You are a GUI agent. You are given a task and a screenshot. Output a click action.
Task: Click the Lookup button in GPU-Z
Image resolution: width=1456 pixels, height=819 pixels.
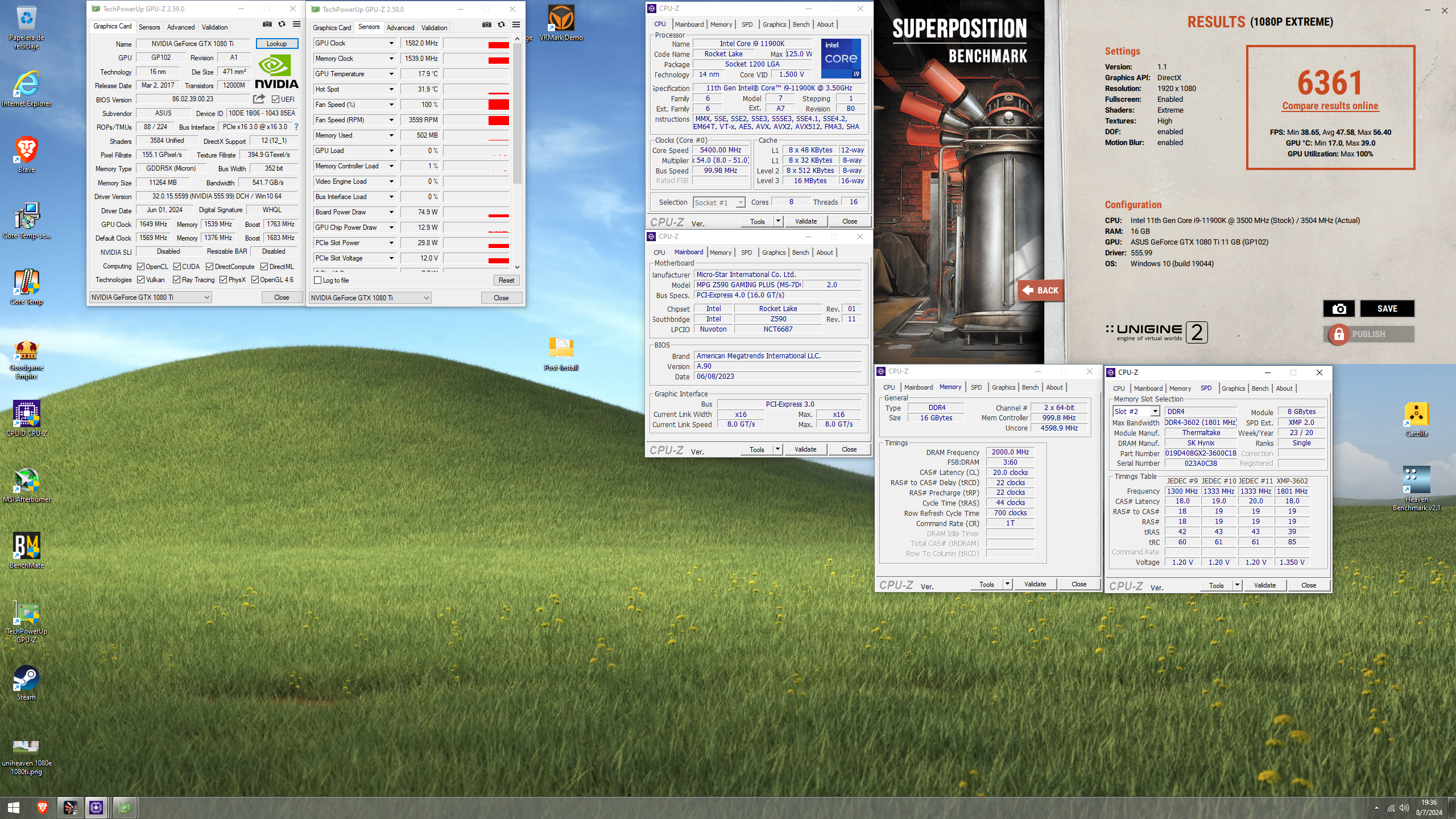pyautogui.click(x=277, y=44)
